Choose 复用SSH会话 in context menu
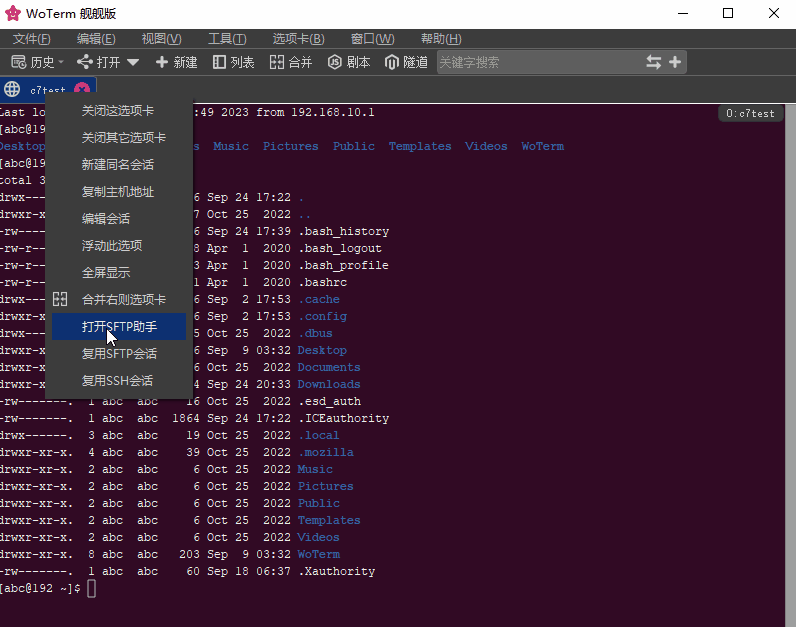The image size is (796, 627). 118,380
